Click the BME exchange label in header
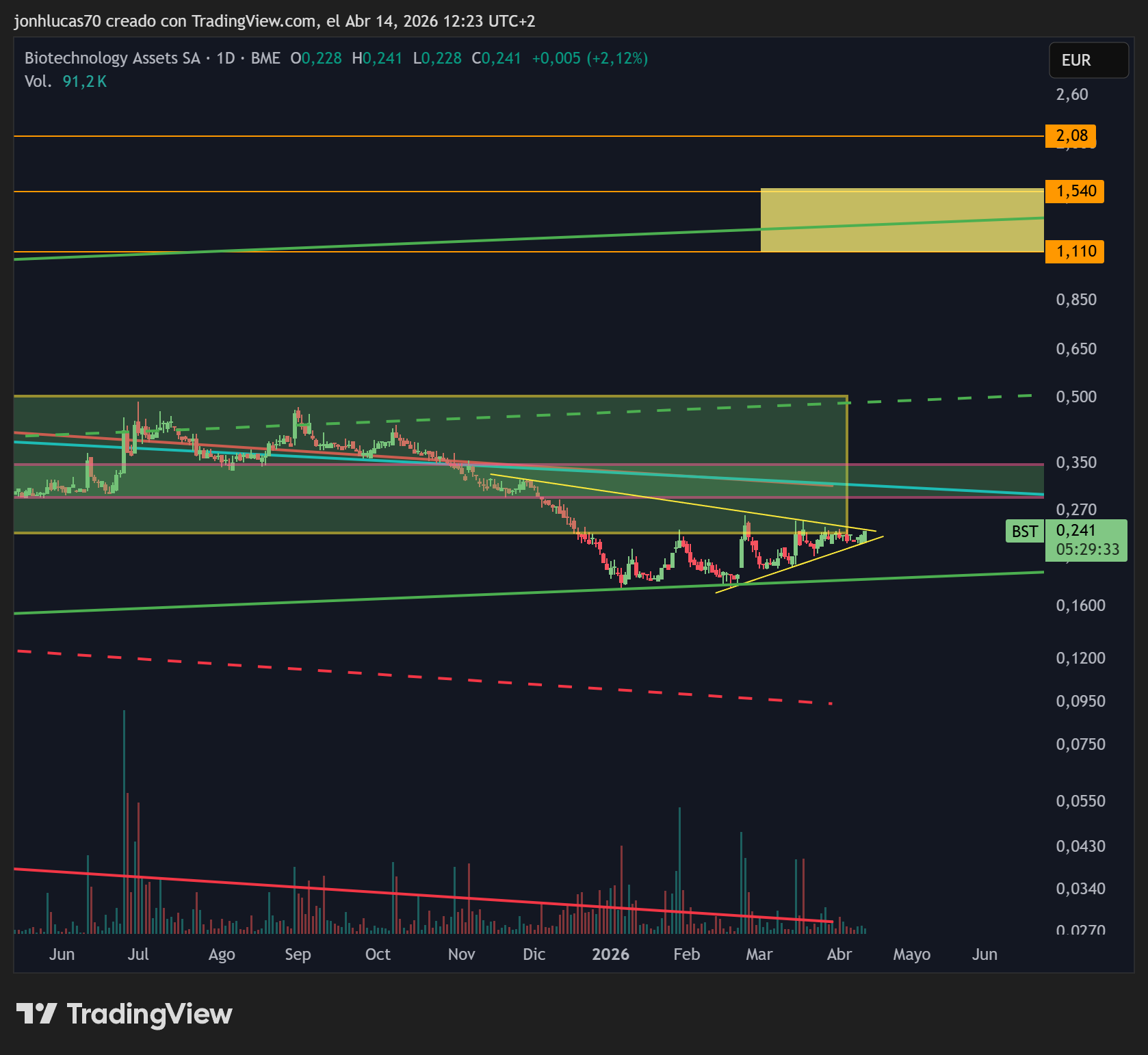1148x1055 pixels. pyautogui.click(x=265, y=58)
